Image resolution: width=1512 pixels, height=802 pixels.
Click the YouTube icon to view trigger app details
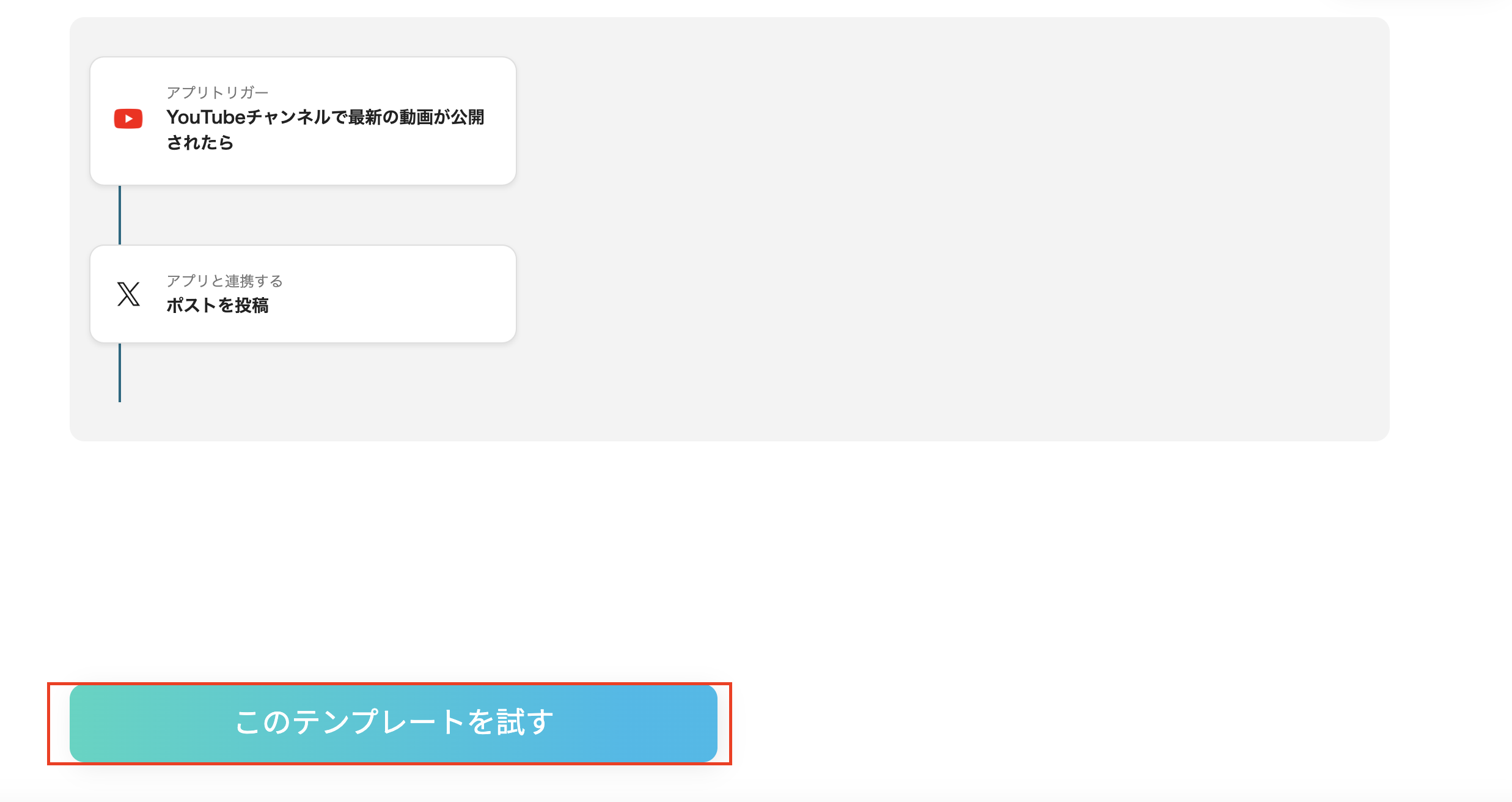coord(128,119)
